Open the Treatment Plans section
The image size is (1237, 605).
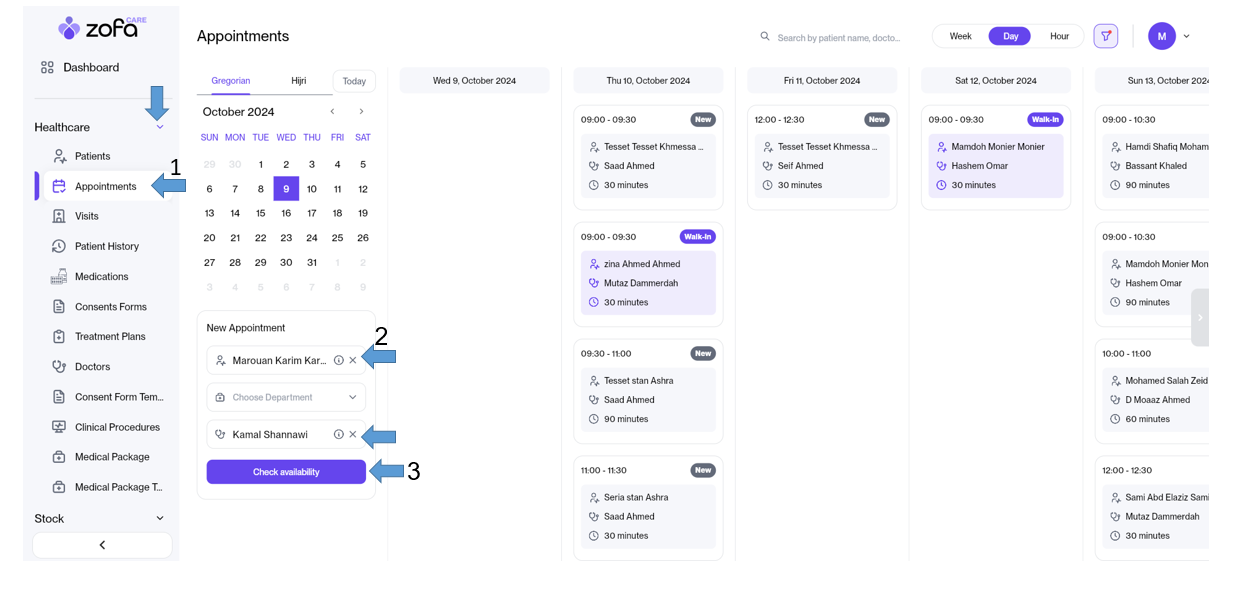(x=110, y=337)
